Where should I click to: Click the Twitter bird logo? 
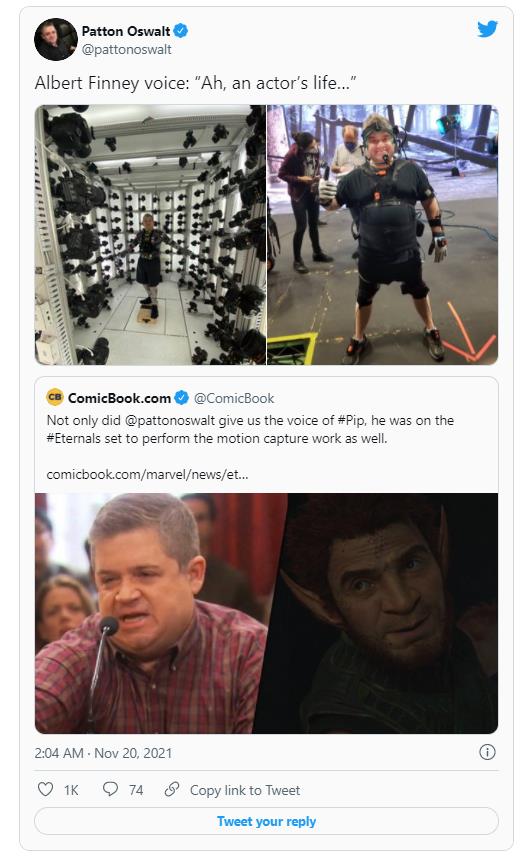click(487, 29)
